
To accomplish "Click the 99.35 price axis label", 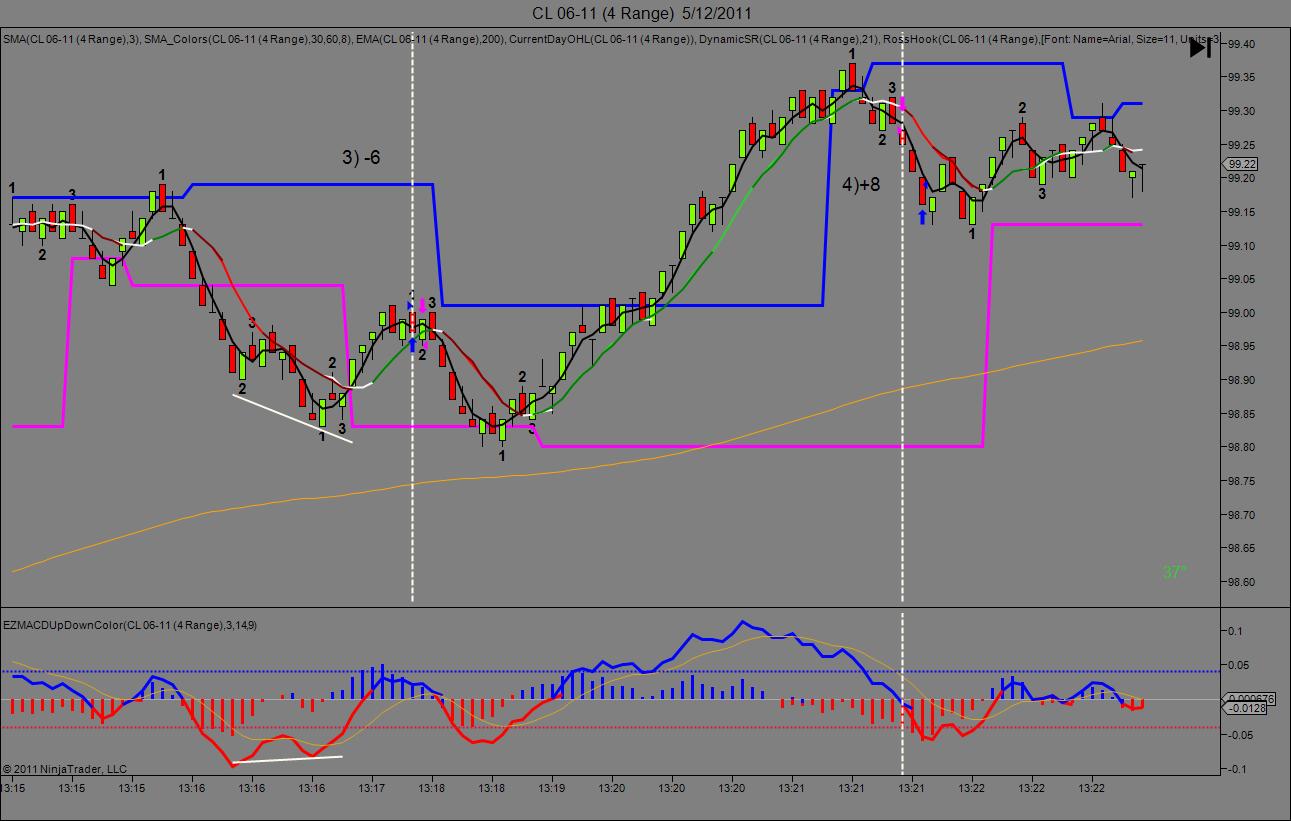I will click(1243, 77).
